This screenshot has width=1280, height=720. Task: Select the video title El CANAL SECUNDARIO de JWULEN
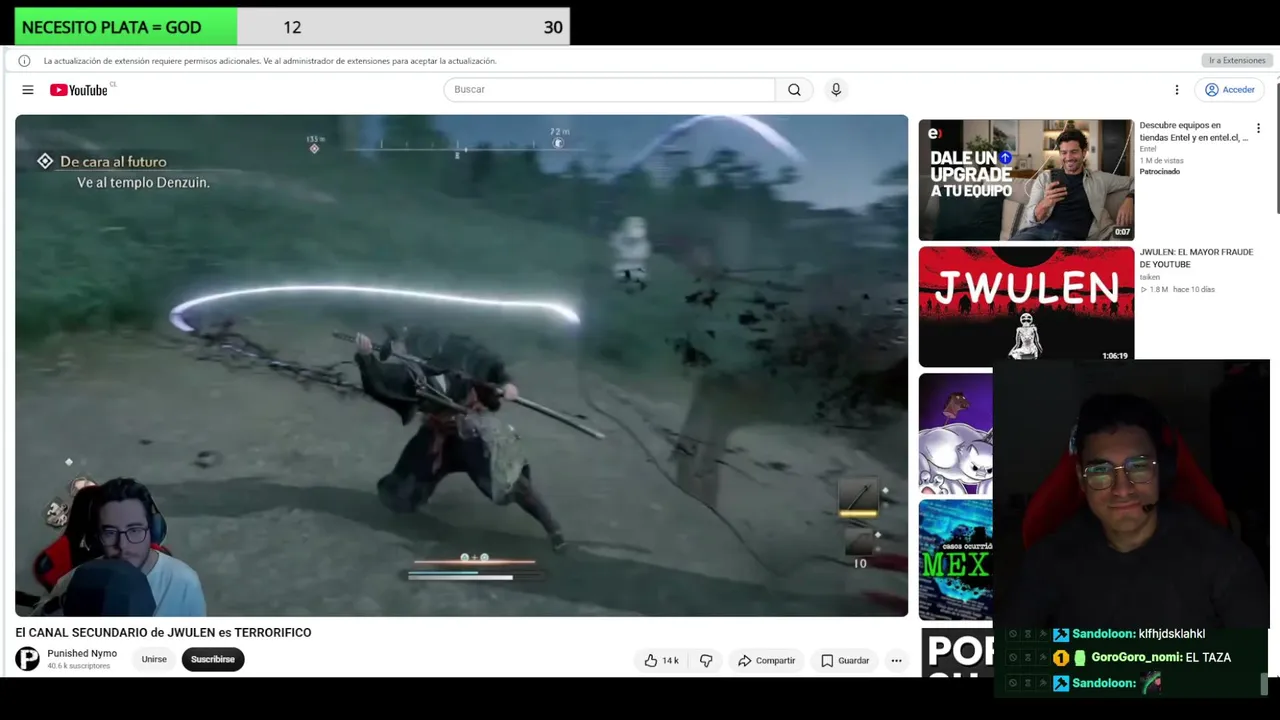163,632
